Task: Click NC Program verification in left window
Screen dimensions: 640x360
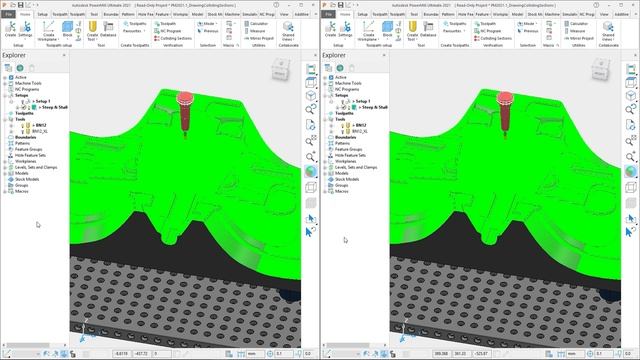Action: point(168,31)
